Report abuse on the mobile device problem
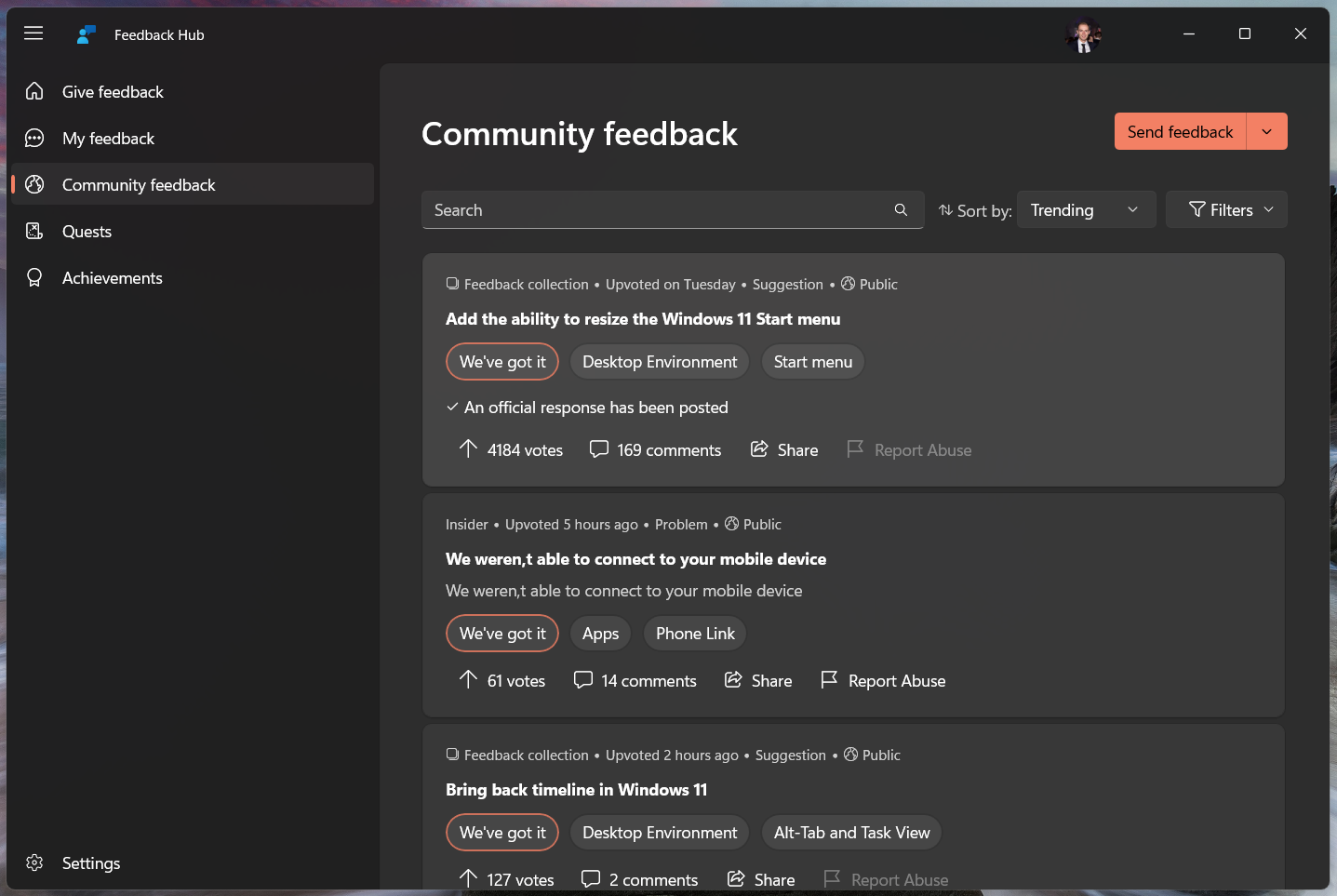 882,680
